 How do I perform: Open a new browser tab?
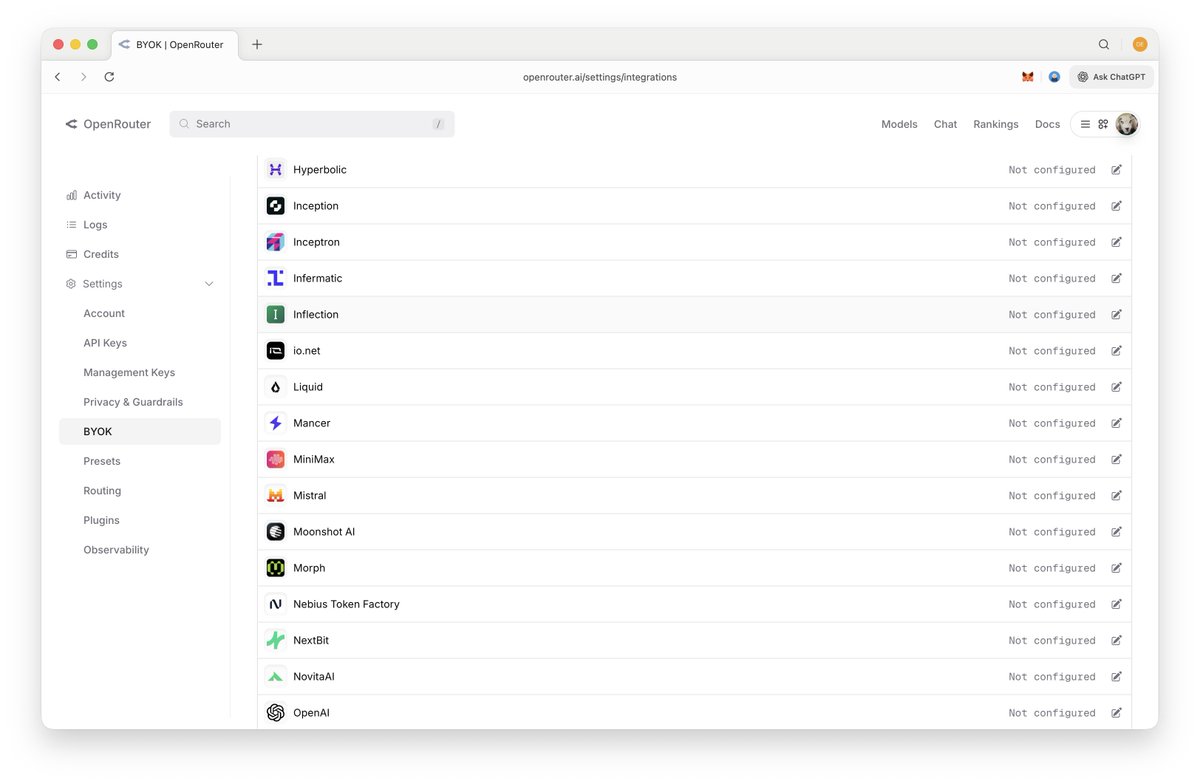tap(257, 44)
